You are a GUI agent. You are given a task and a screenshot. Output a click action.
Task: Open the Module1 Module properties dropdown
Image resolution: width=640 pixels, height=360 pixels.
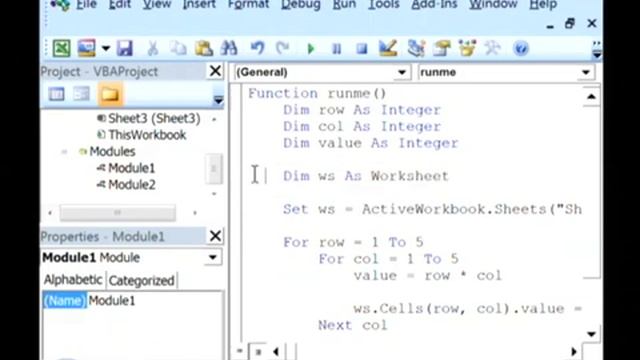[213, 258]
